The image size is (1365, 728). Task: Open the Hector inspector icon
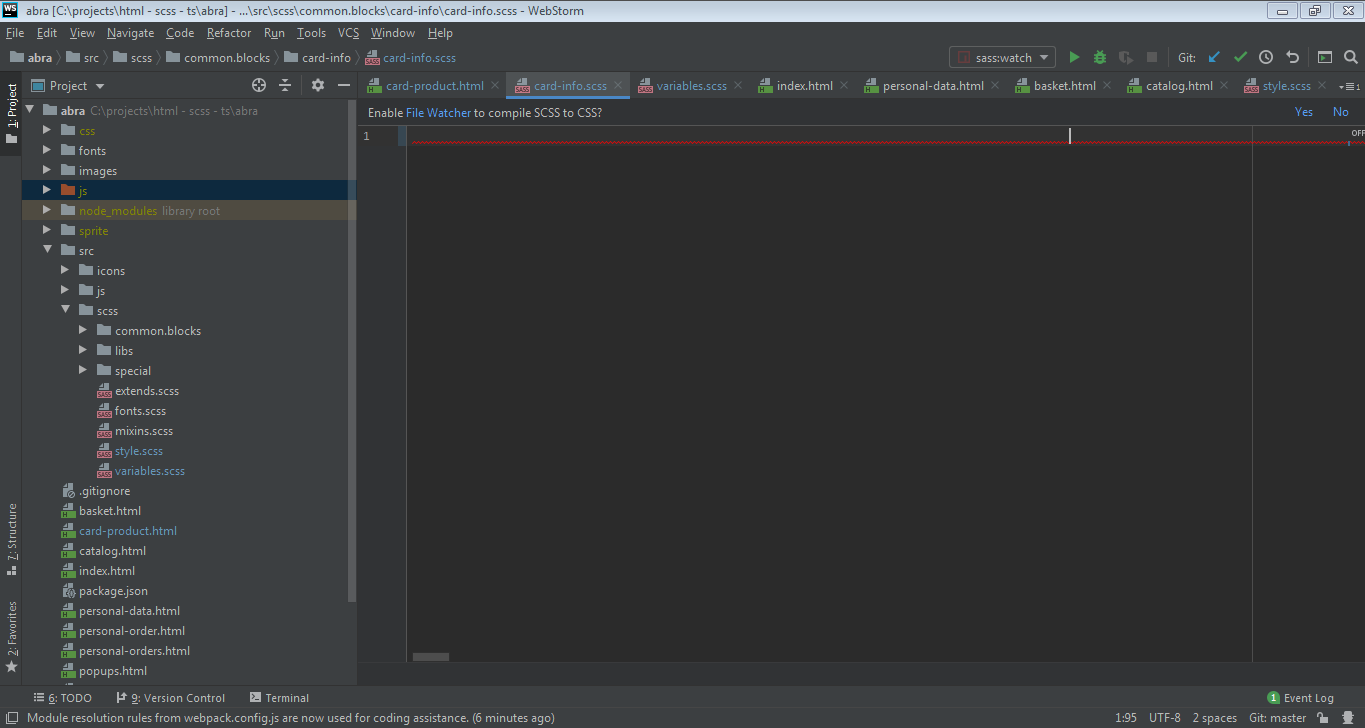point(1347,718)
